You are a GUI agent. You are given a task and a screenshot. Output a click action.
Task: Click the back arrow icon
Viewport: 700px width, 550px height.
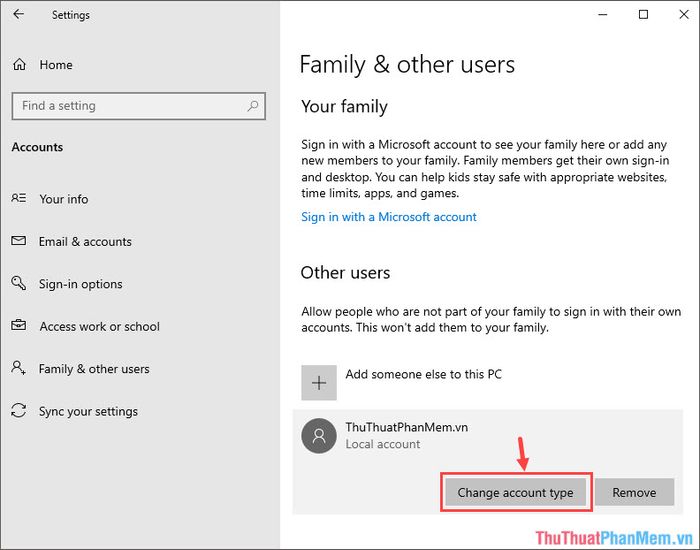click(x=18, y=14)
